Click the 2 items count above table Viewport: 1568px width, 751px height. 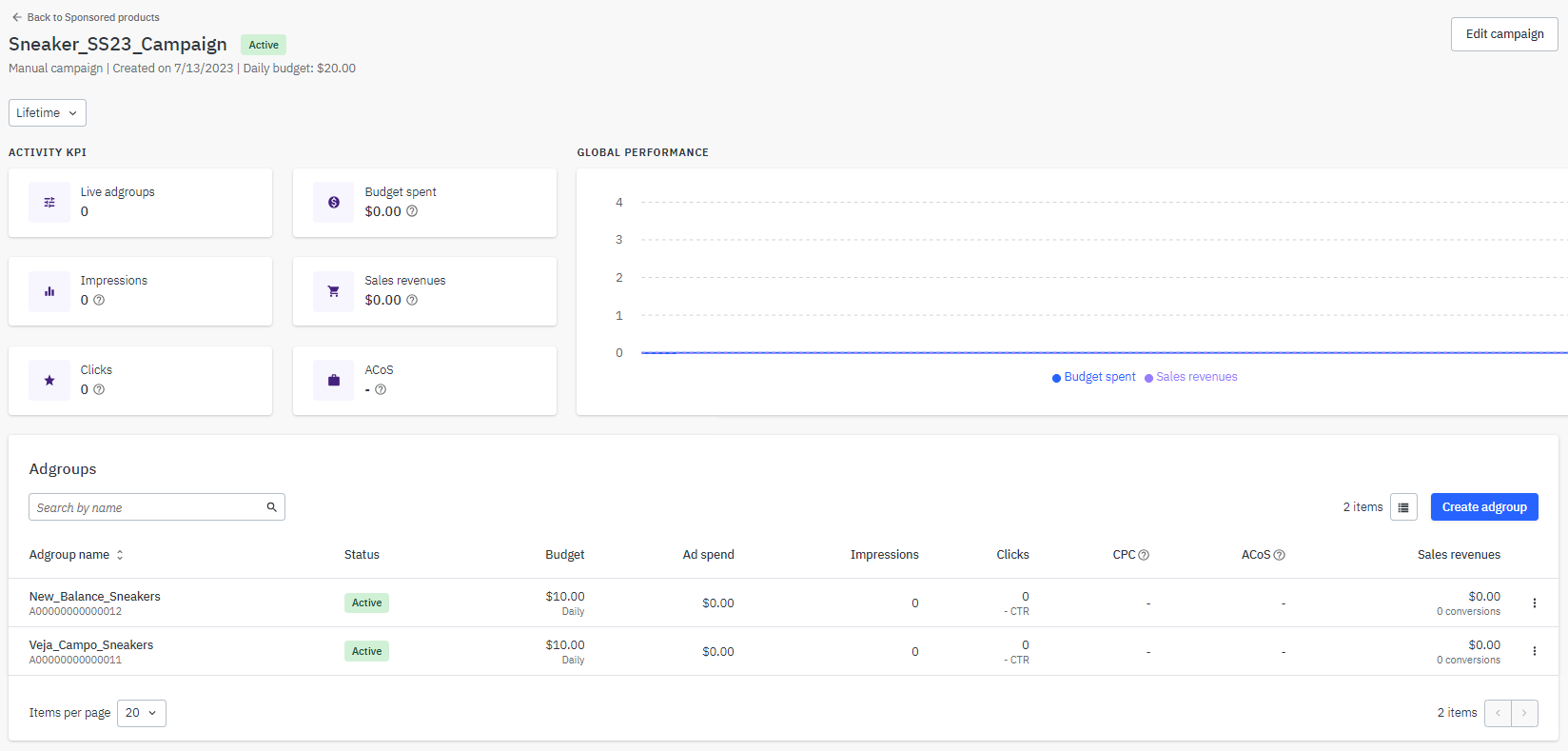1362,507
